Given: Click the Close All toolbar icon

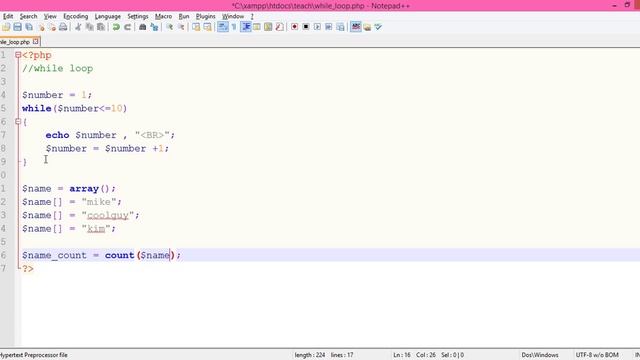Looking at the screenshot, I should (x=52, y=27).
